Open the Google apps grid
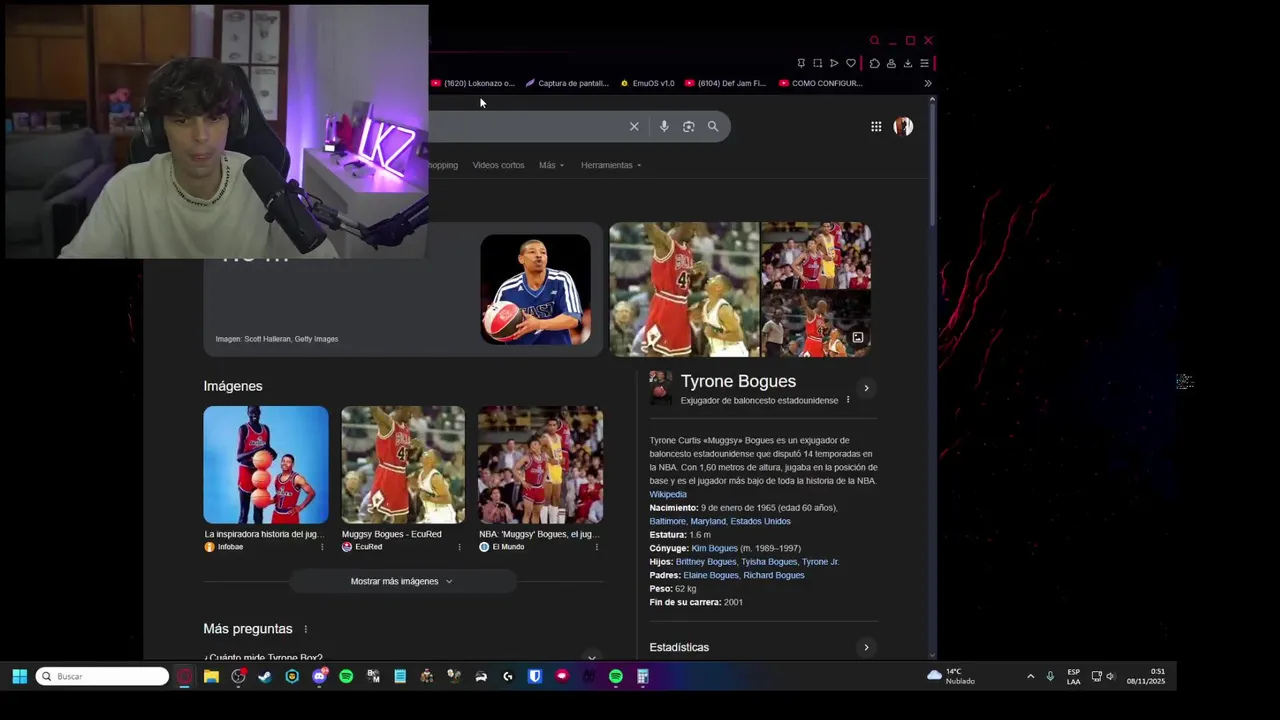This screenshot has width=1280, height=720. click(x=876, y=126)
